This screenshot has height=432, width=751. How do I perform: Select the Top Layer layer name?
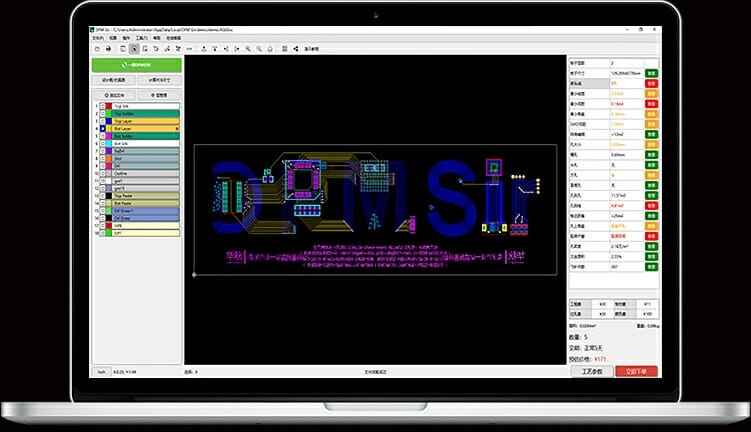point(146,121)
